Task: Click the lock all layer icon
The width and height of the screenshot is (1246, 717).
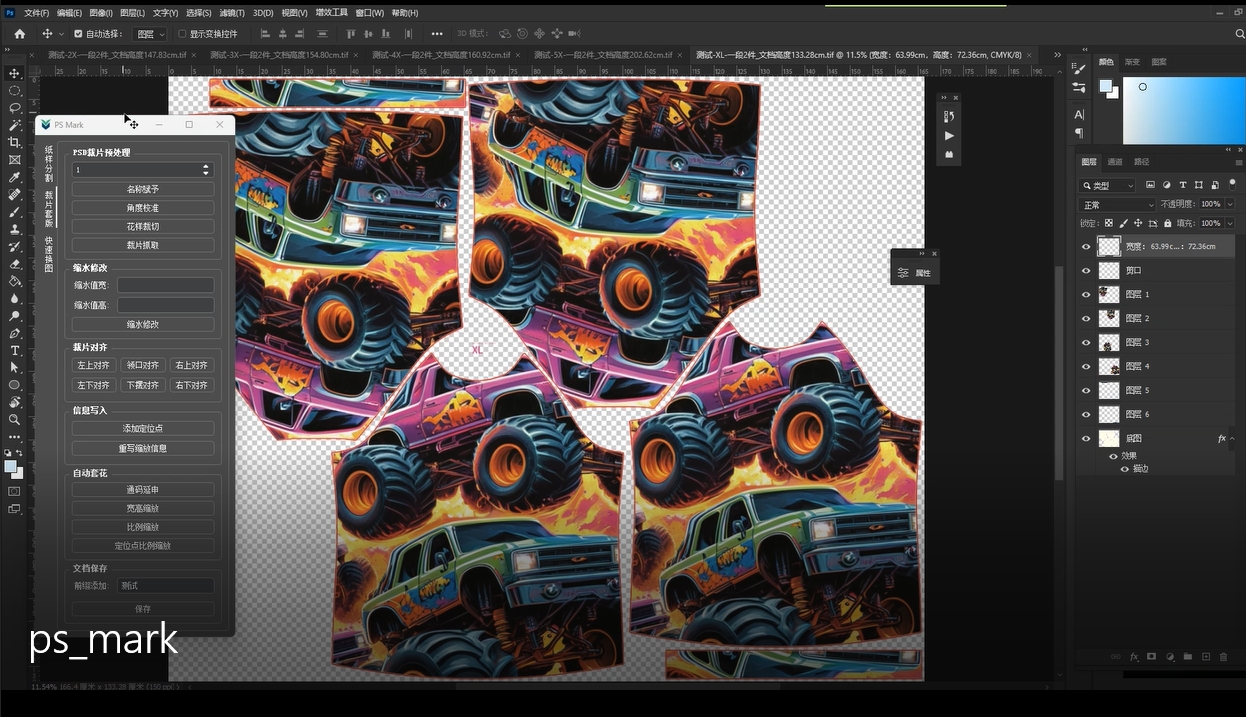Action: tap(1166, 223)
